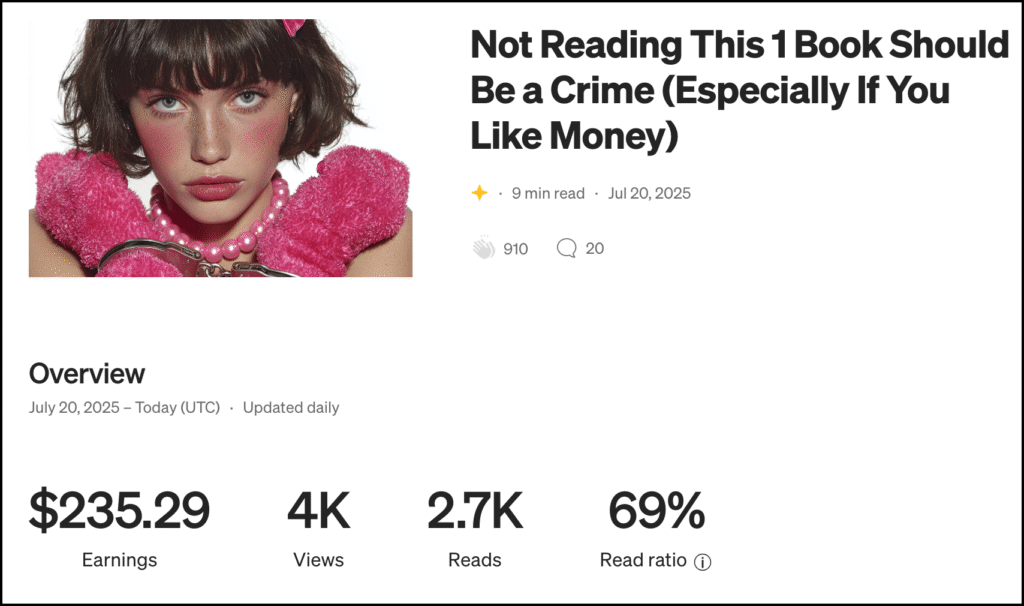The image size is (1024, 606).
Task: Open the Read ratio info icon
Action: pyautogui.click(x=702, y=561)
